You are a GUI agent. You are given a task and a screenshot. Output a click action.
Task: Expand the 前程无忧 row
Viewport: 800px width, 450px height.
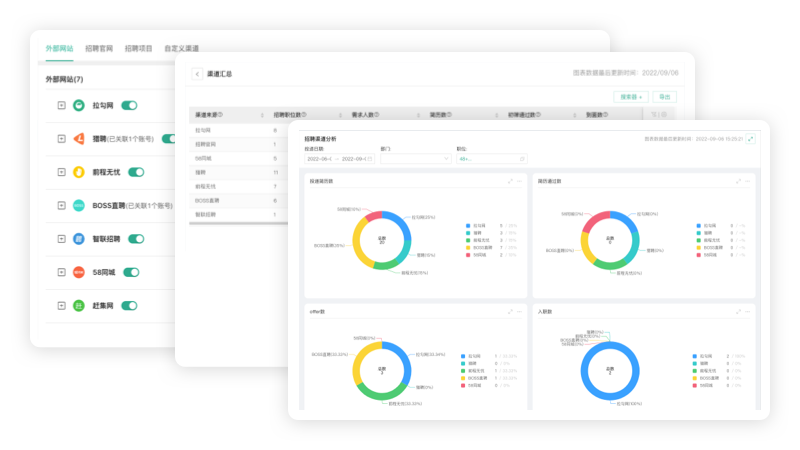click(x=61, y=172)
